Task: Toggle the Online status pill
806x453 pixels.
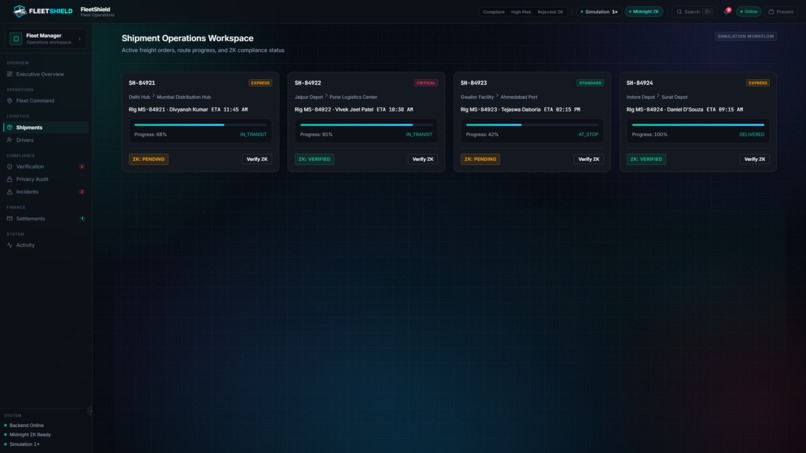Action: (748, 11)
